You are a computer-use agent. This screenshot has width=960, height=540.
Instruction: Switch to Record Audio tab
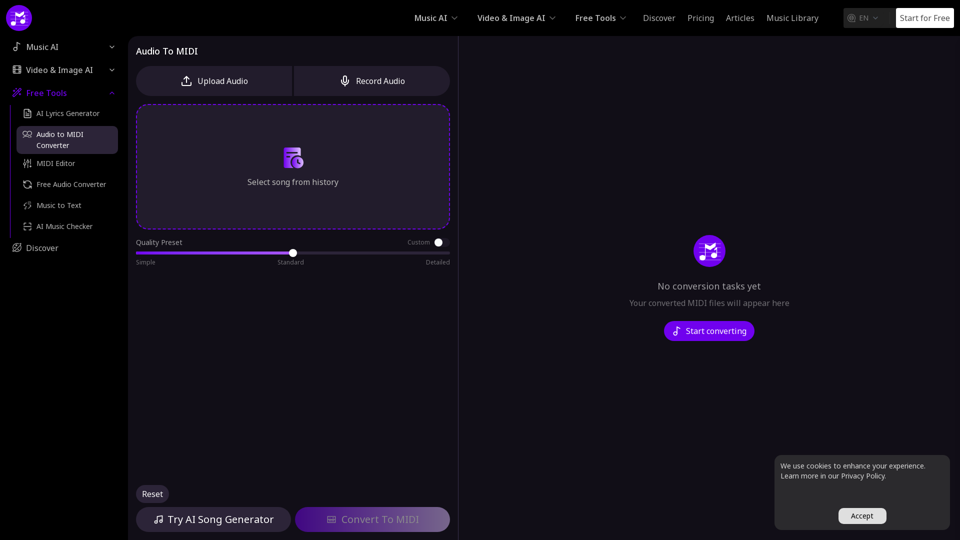(372, 81)
